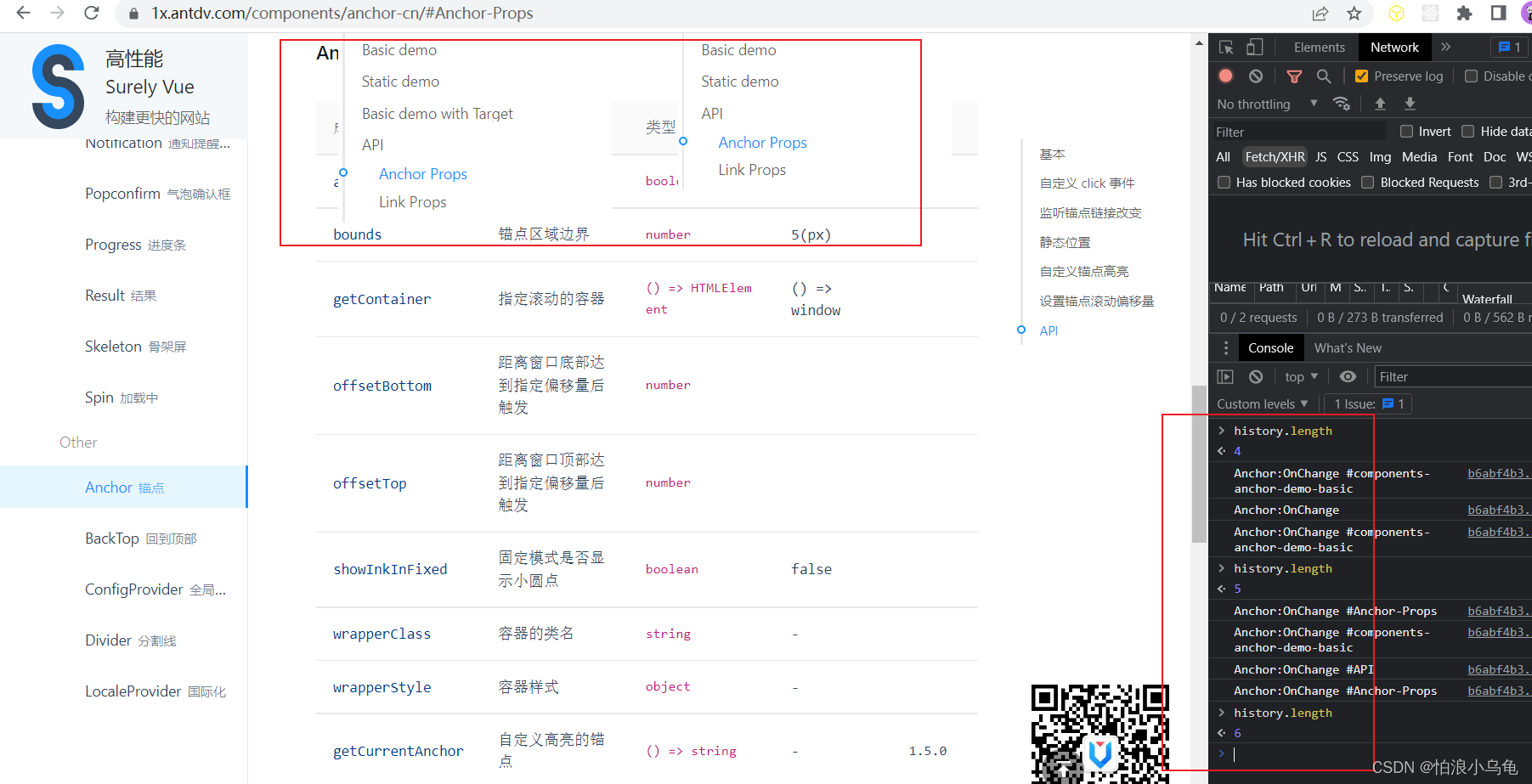This screenshot has height=784, width=1532.
Task: Show more DevTools tabs with double chevron
Action: pyautogui.click(x=1446, y=47)
